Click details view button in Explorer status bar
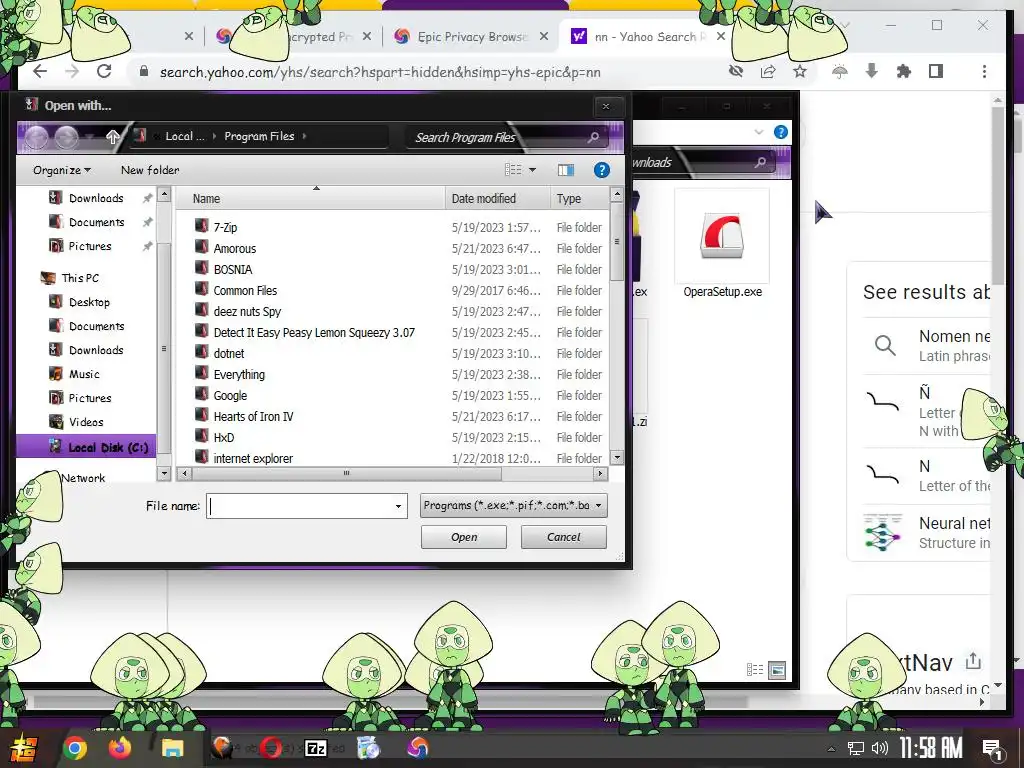 click(755, 669)
